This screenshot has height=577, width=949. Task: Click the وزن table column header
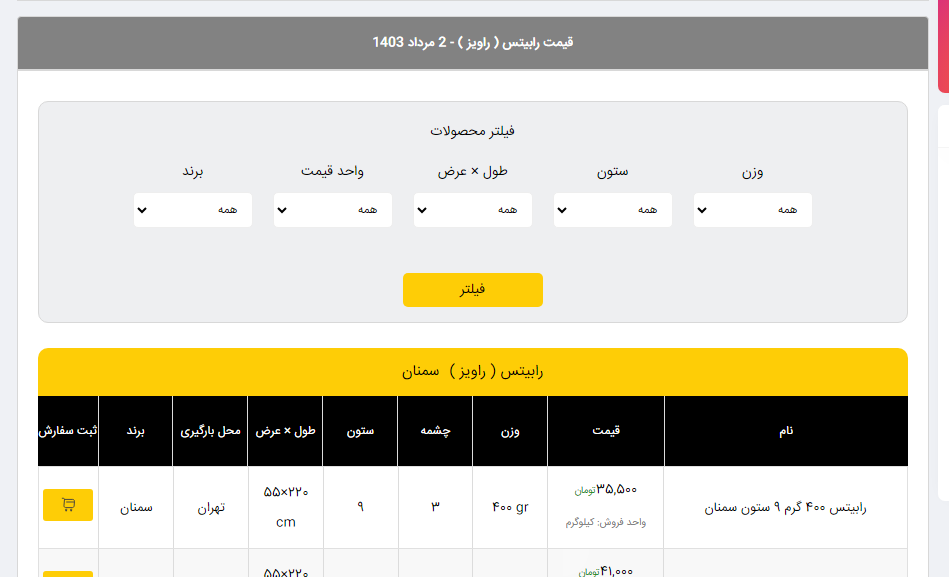(509, 431)
